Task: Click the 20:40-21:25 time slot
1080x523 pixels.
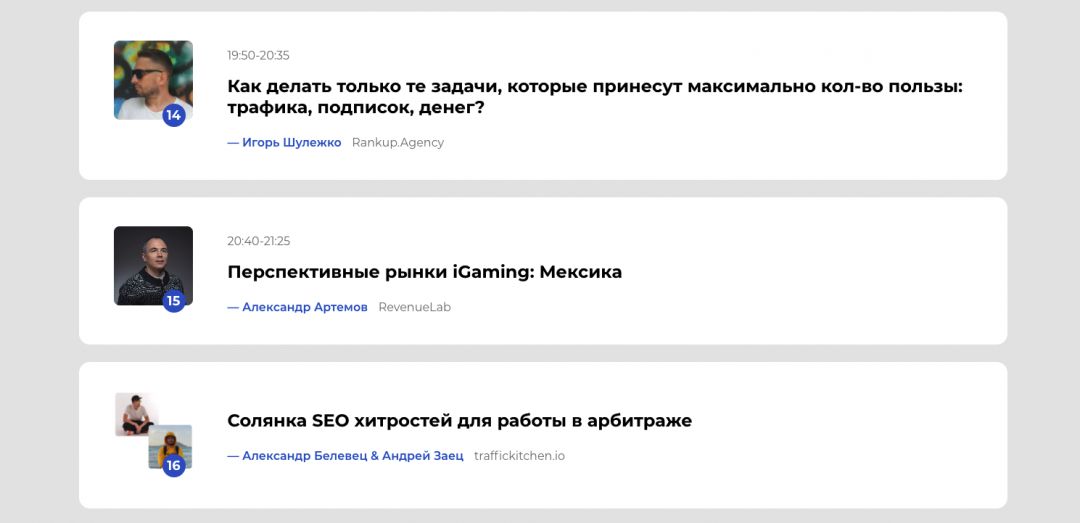Action: 258,241
